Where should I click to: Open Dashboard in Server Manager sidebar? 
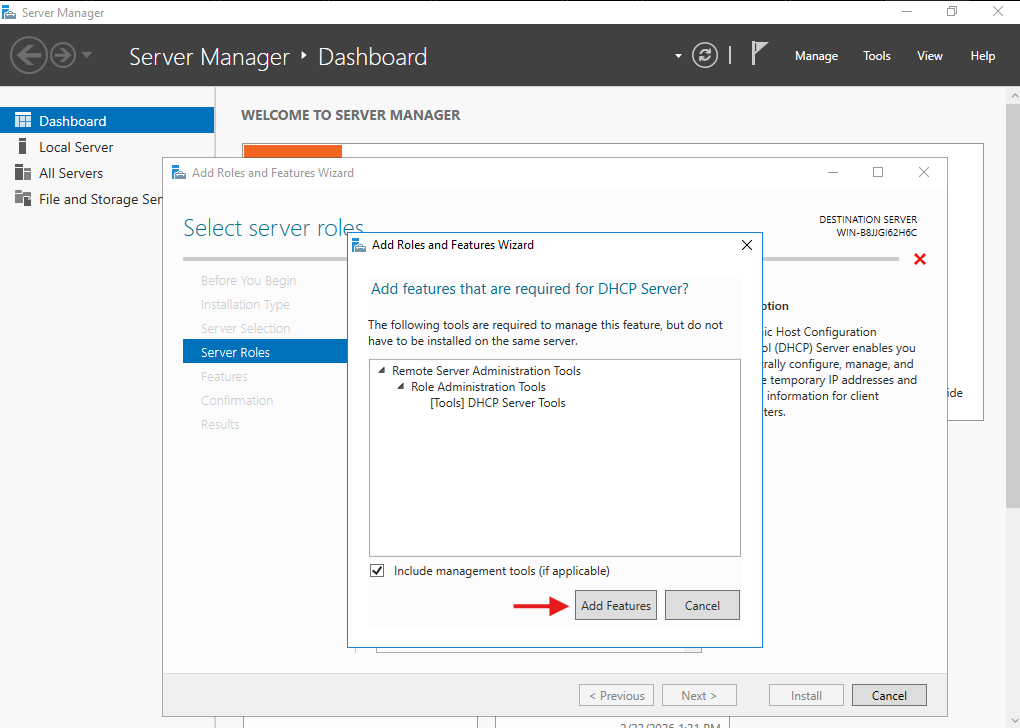pos(107,120)
